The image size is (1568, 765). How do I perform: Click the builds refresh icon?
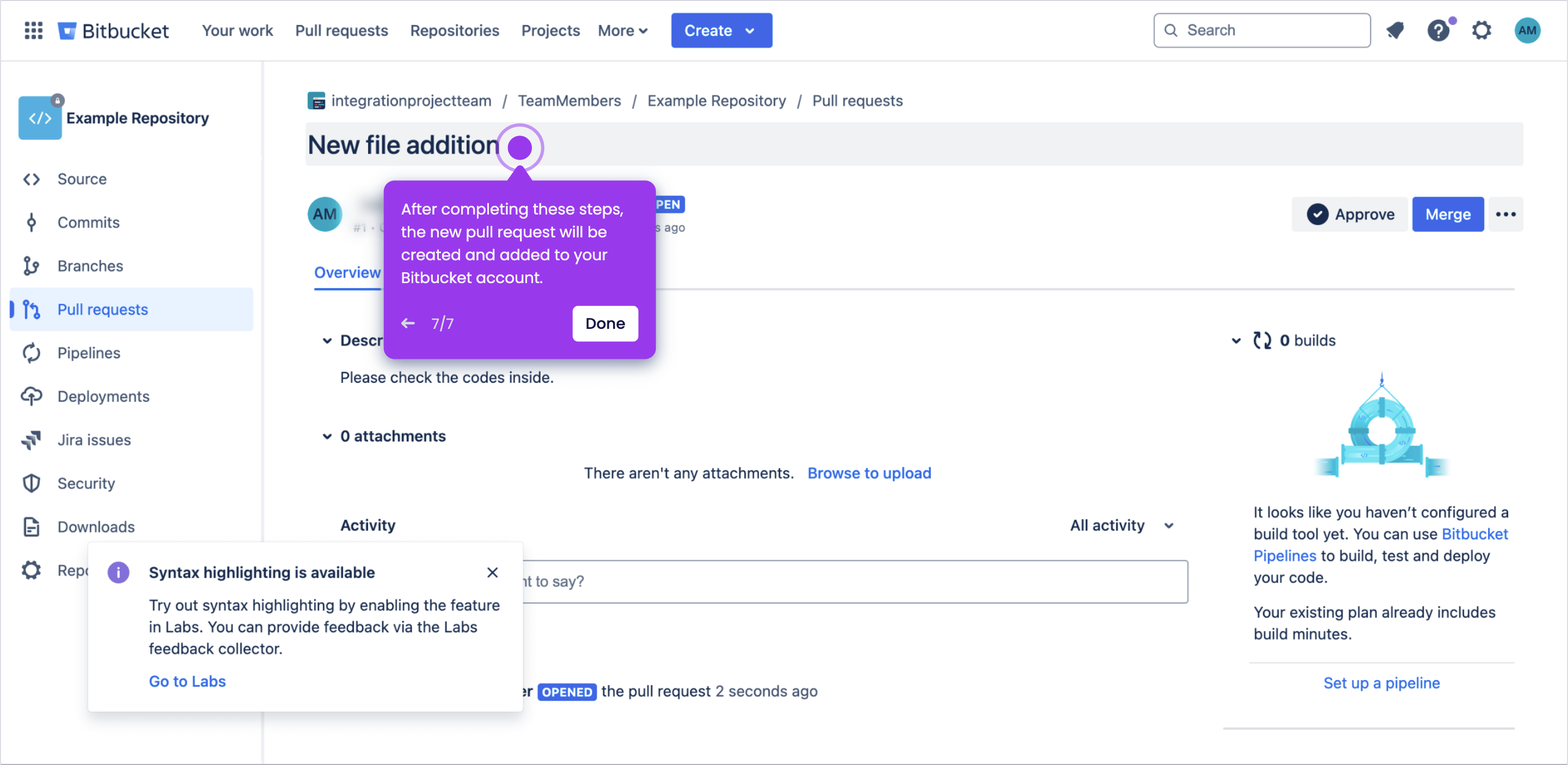click(x=1262, y=340)
